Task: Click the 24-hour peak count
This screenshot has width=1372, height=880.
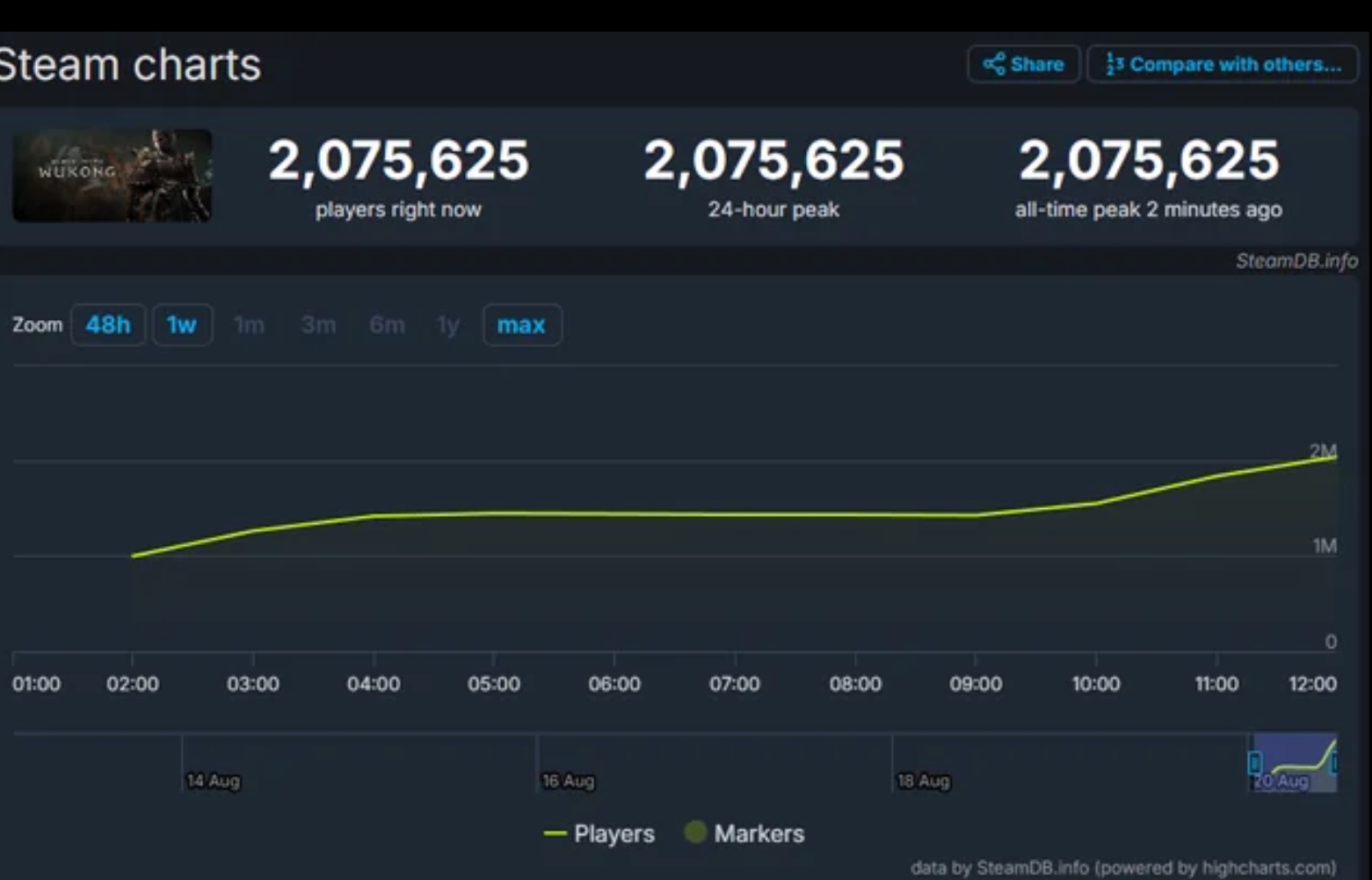Action: point(774,160)
